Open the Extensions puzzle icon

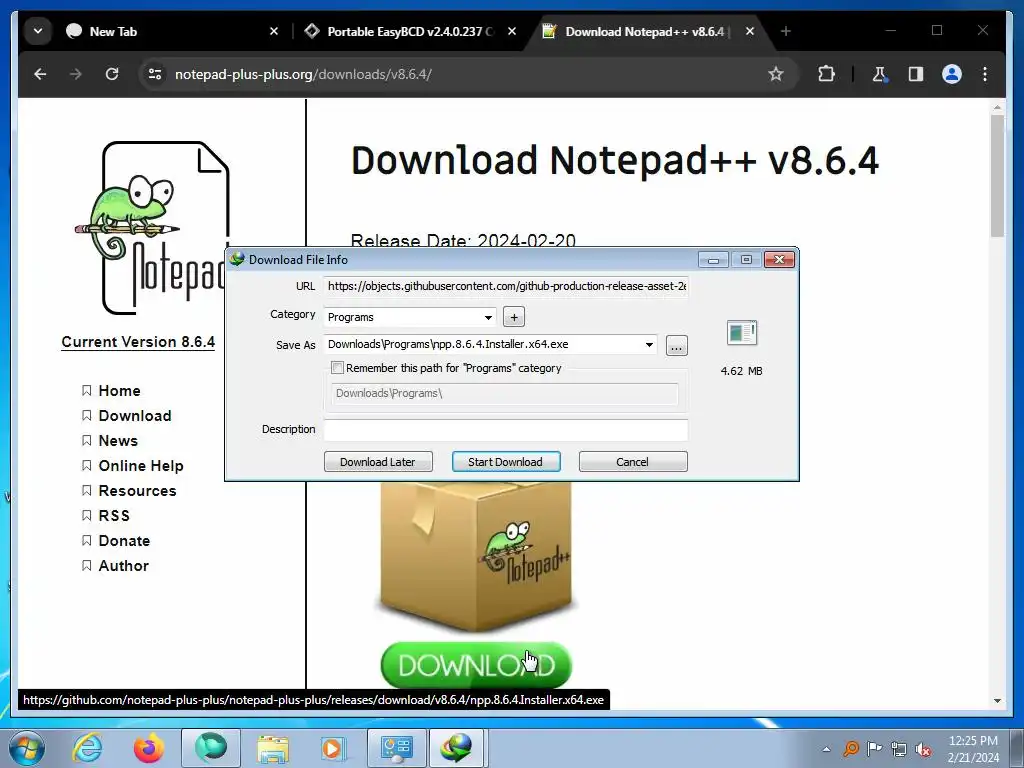(826, 74)
